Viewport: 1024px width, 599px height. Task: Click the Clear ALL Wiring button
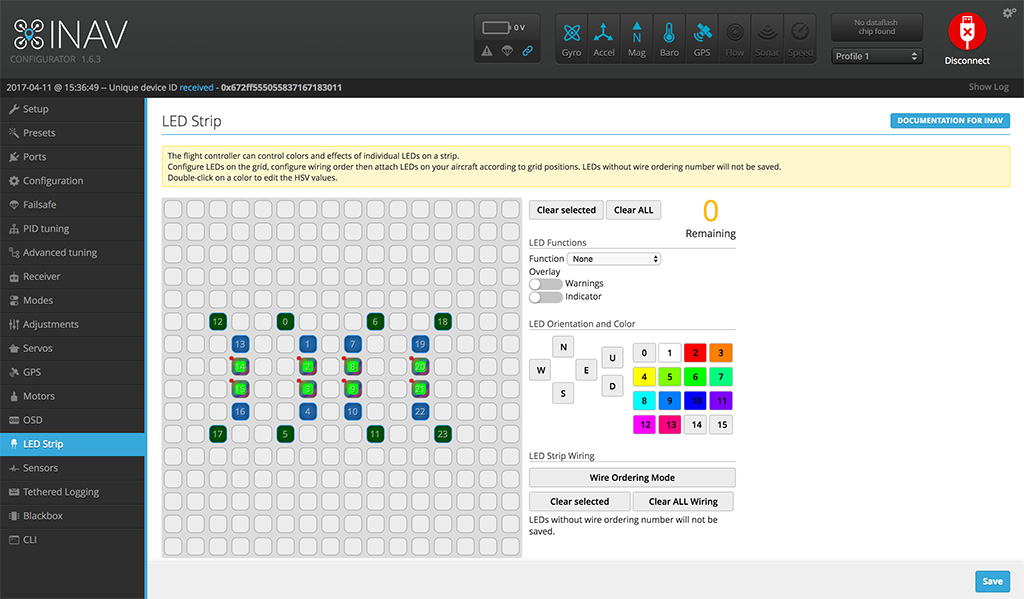point(683,502)
